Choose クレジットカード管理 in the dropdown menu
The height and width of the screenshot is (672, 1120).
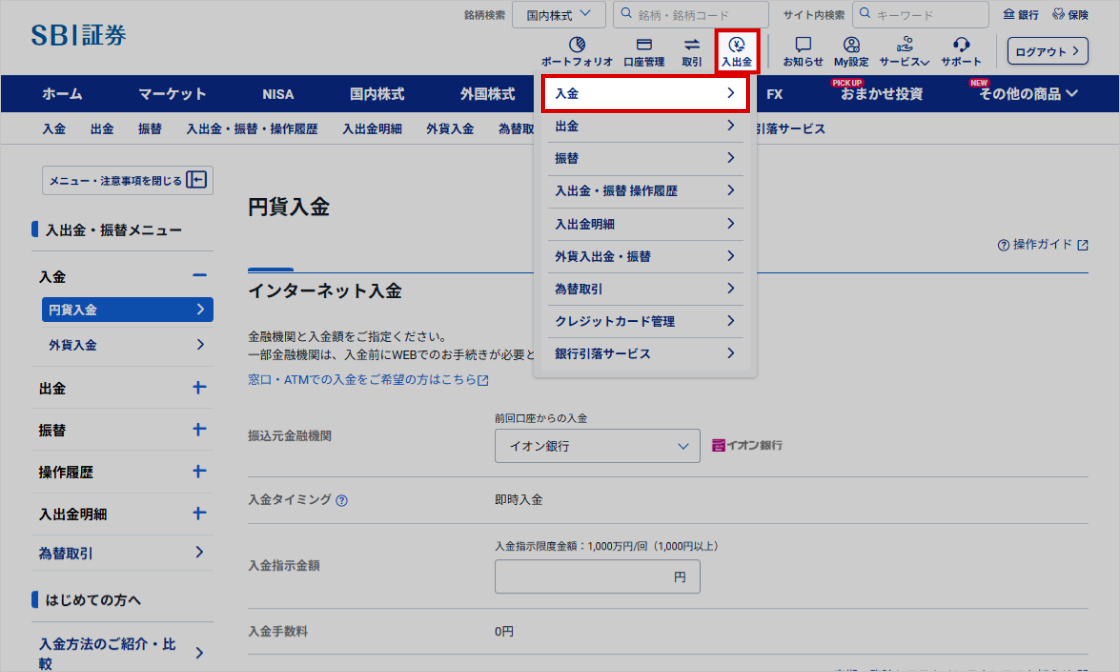pyautogui.click(x=645, y=321)
